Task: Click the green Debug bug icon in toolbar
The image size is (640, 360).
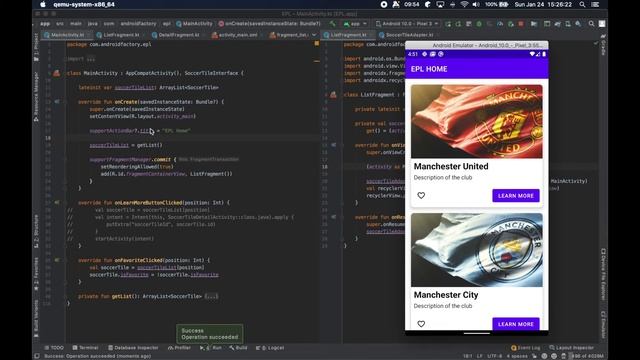Action: click(x=479, y=24)
